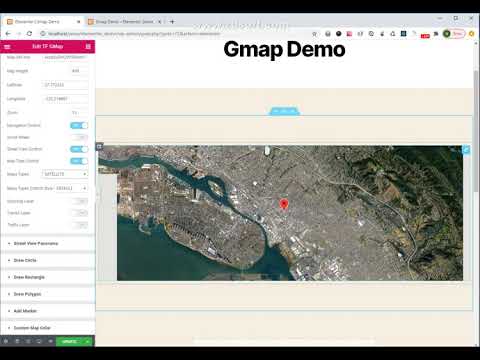Switch to the first browser tab

point(42,22)
